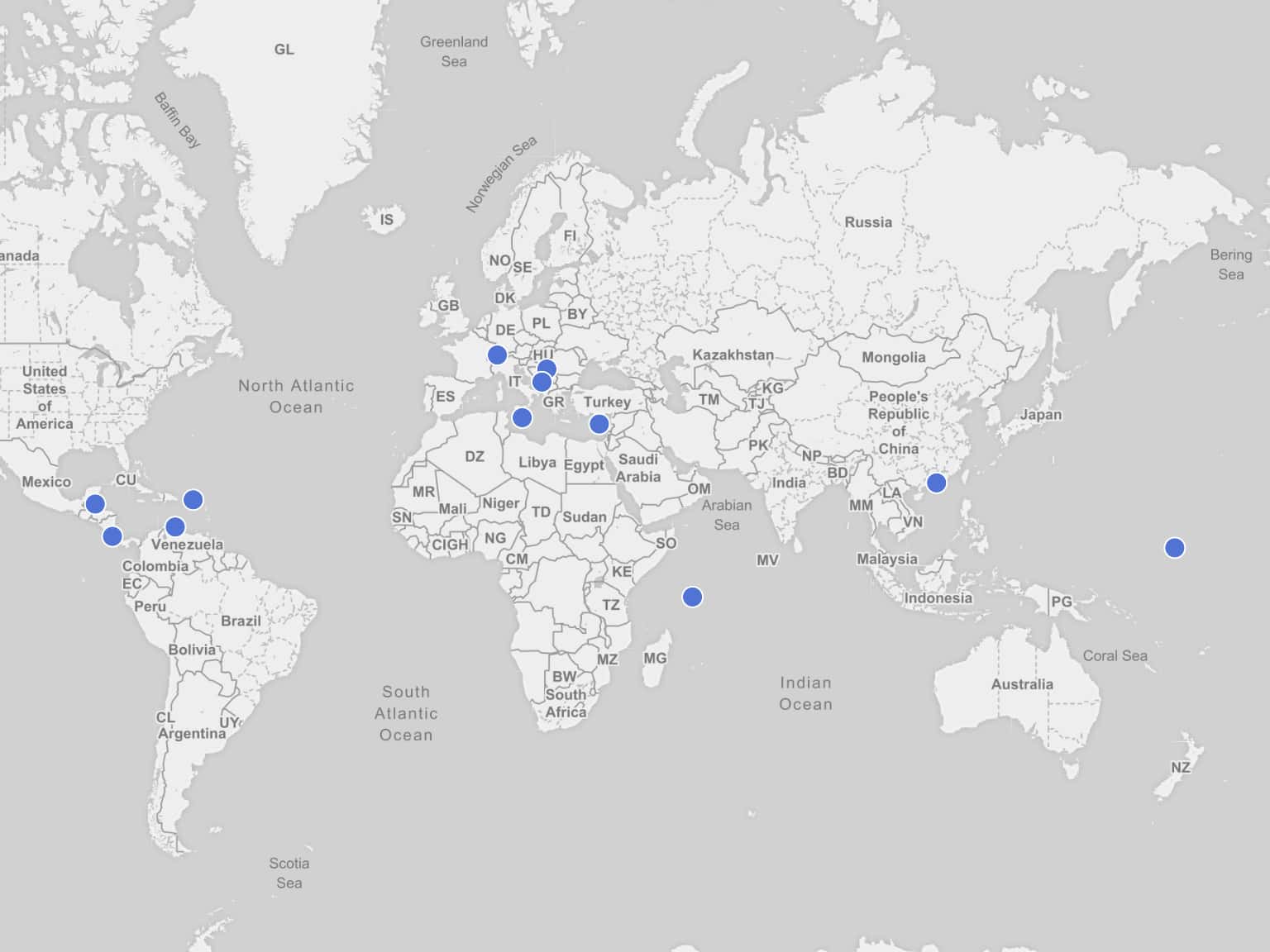The width and height of the screenshot is (1270, 952).
Task: Select the Brazil label on the map
Action: [x=241, y=621]
